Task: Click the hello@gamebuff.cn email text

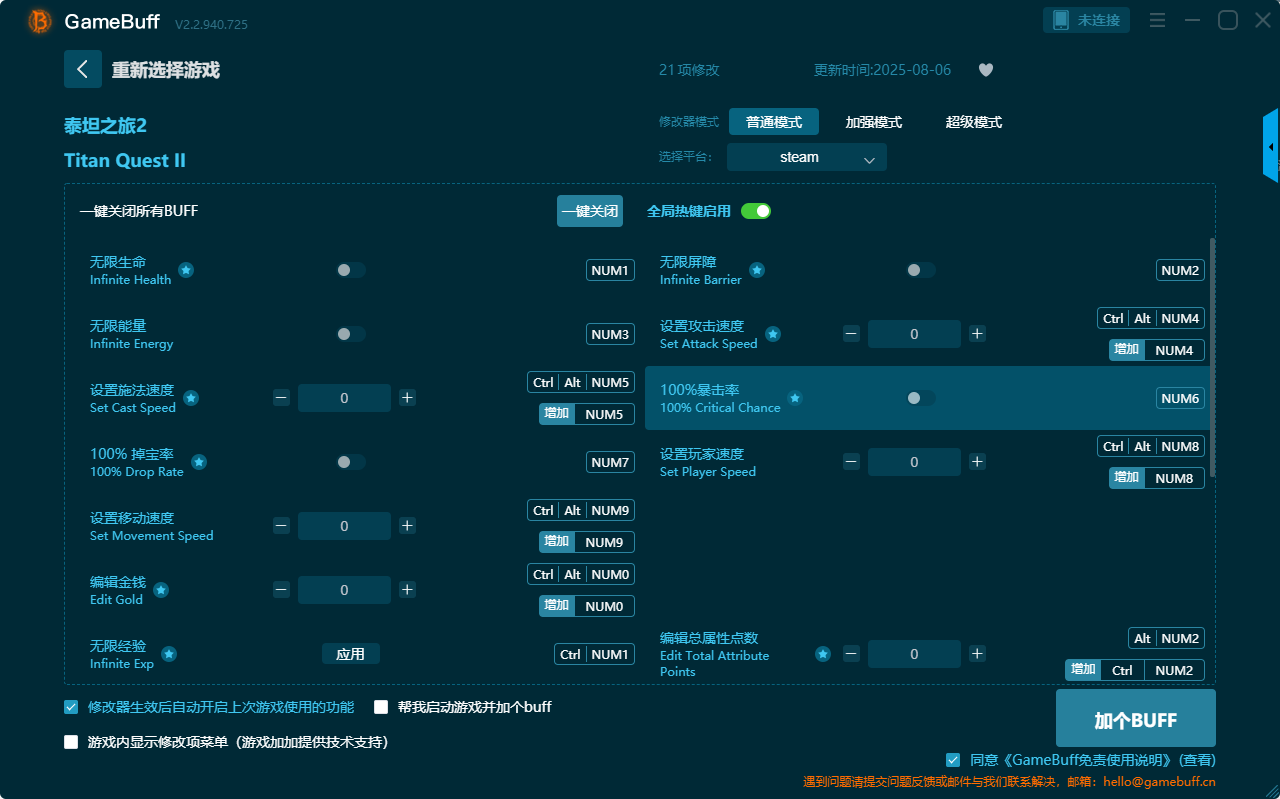Action: pyautogui.click(x=1159, y=781)
